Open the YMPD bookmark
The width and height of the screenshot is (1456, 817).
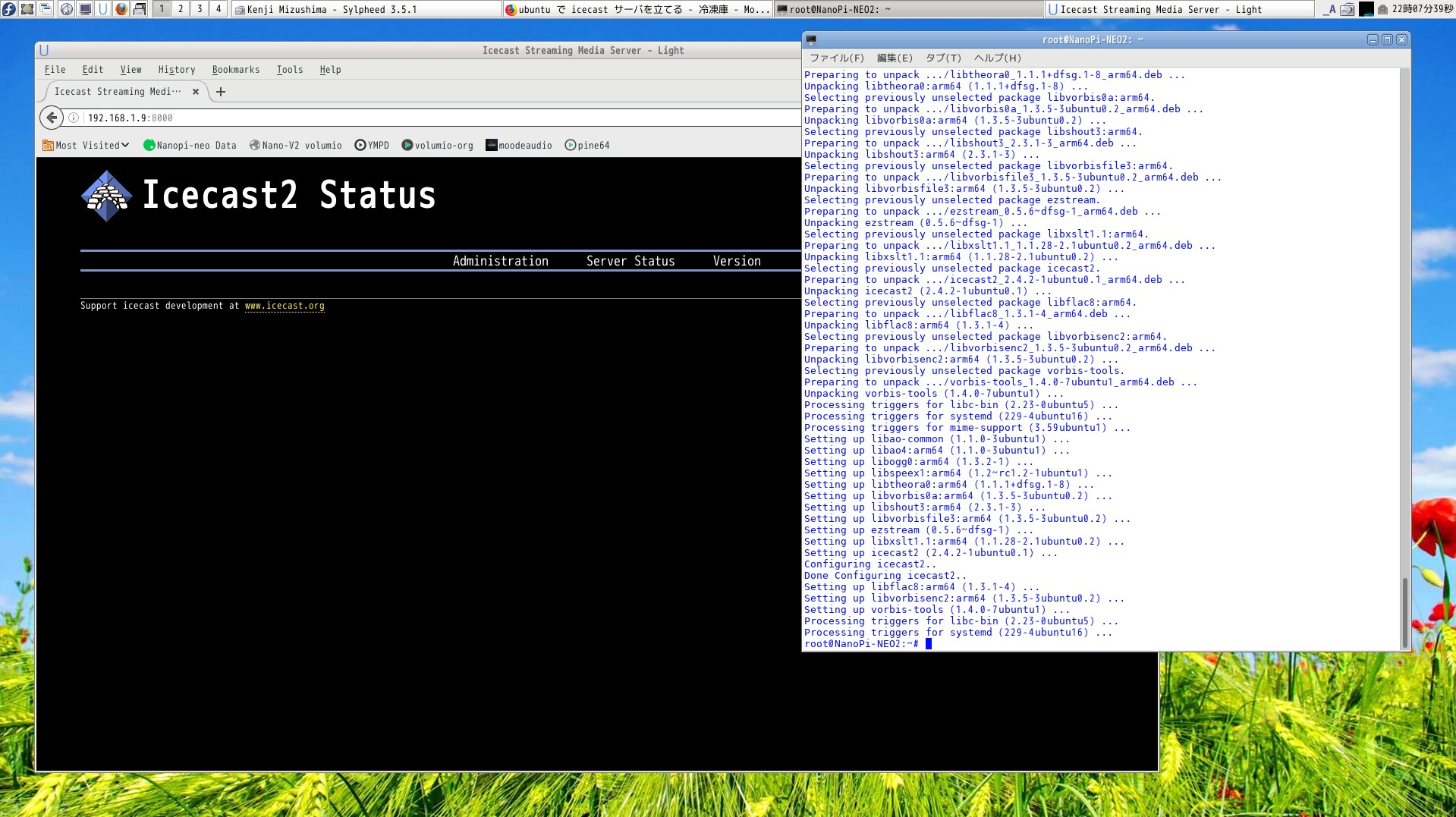point(372,145)
